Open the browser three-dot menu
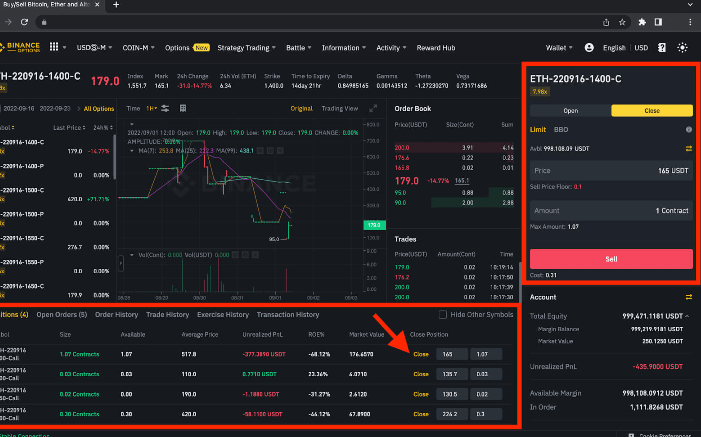This screenshot has height=437, width=701. click(690, 22)
